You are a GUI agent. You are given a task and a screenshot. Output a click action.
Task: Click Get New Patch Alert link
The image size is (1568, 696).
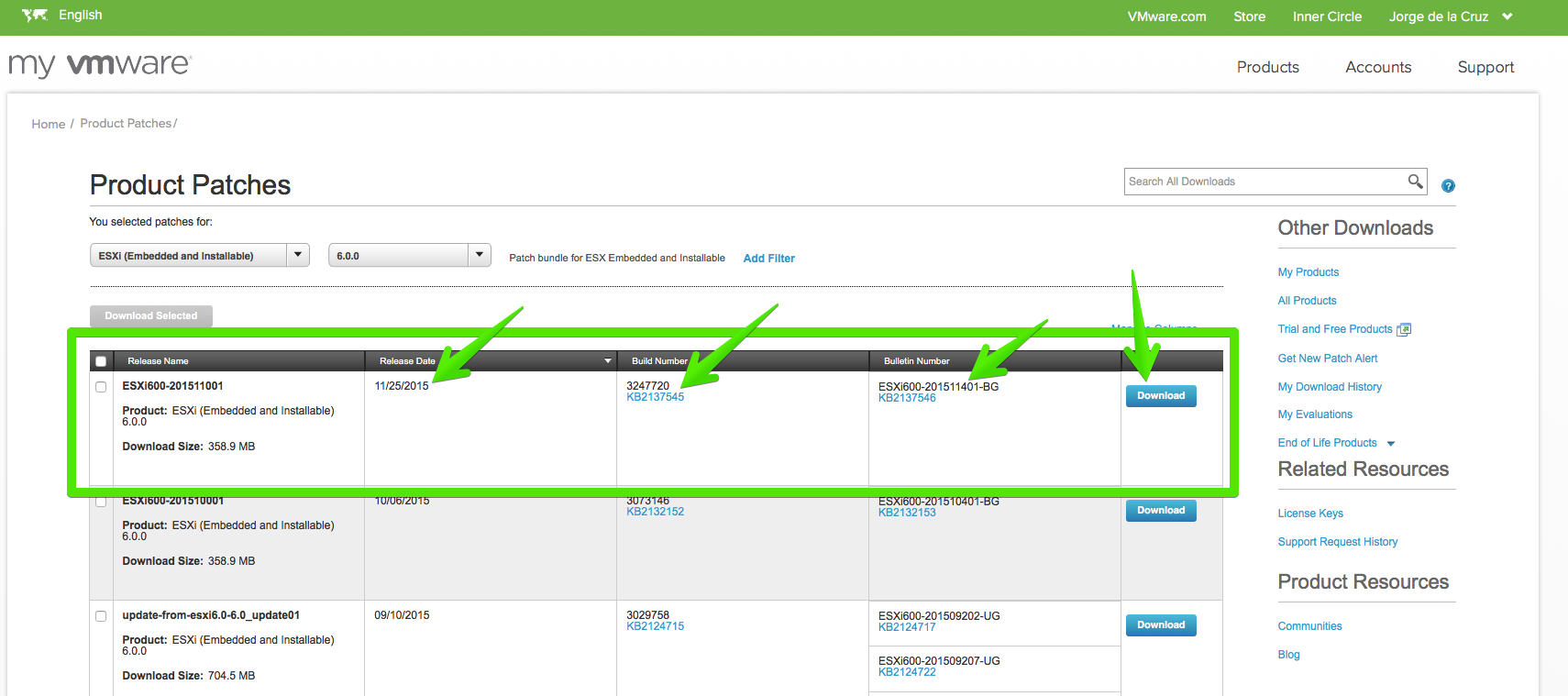1328,359
